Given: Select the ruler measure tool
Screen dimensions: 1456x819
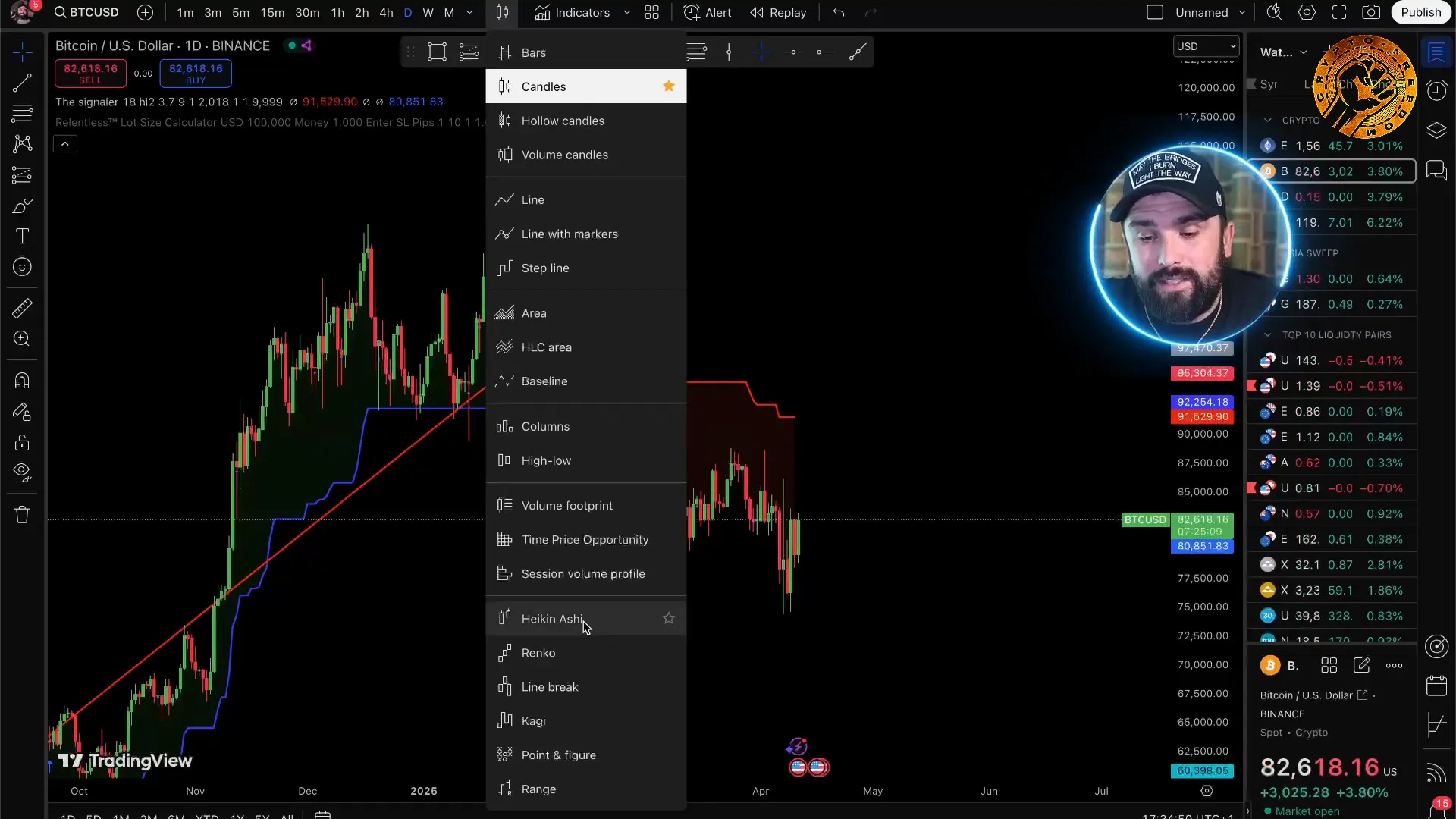Looking at the screenshot, I should click(22, 308).
